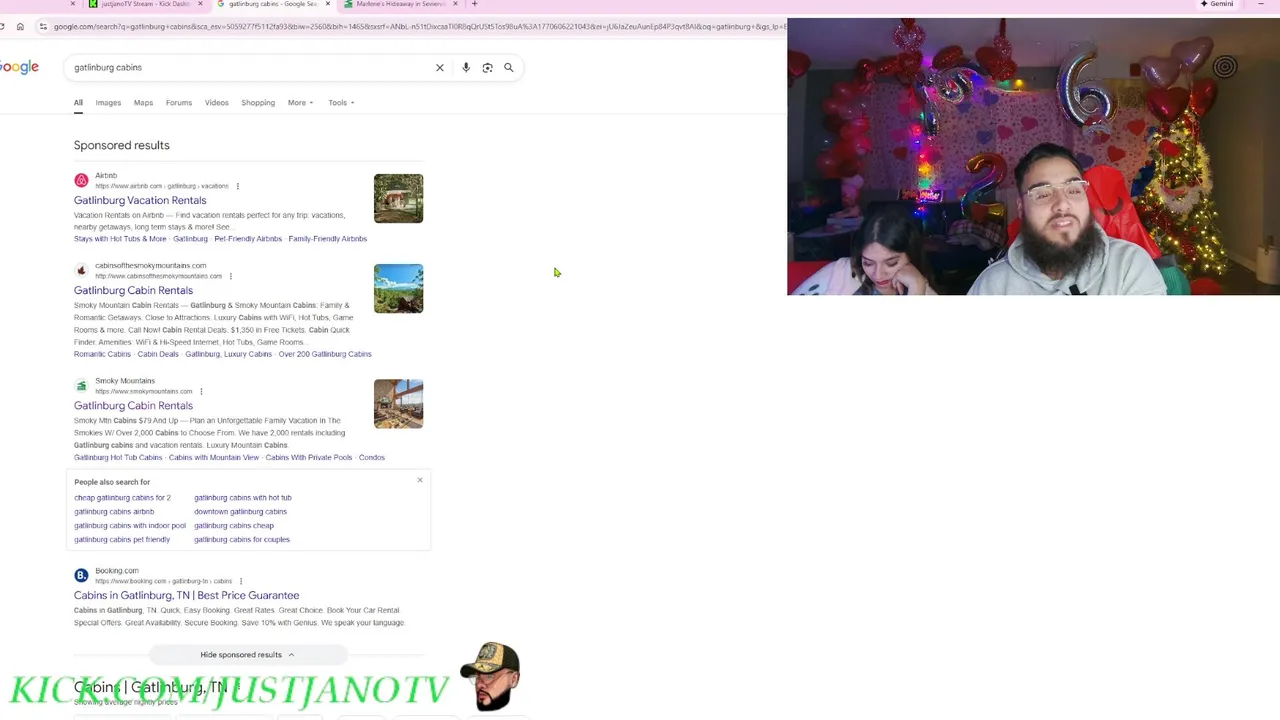Follow Stays with Hot Tubs & More sitelink
1280x720 pixels.
click(120, 239)
